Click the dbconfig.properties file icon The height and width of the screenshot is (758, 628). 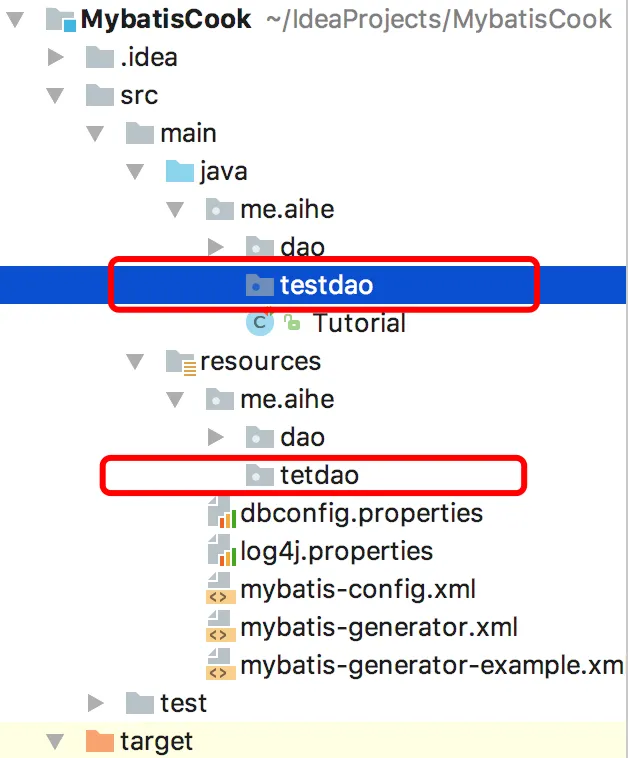click(221, 512)
